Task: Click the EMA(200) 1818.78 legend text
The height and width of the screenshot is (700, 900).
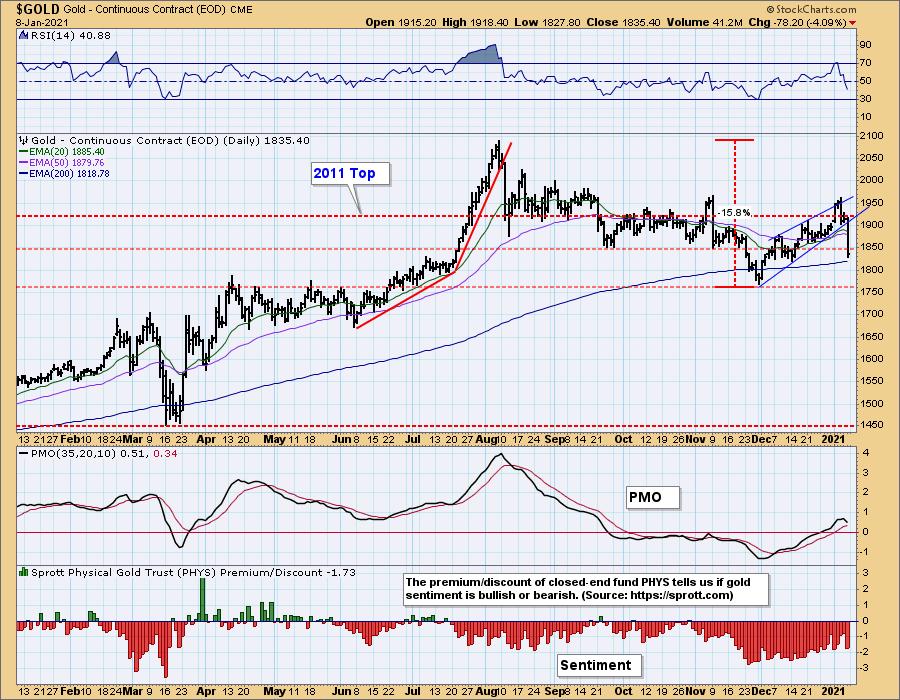Action: (x=69, y=174)
